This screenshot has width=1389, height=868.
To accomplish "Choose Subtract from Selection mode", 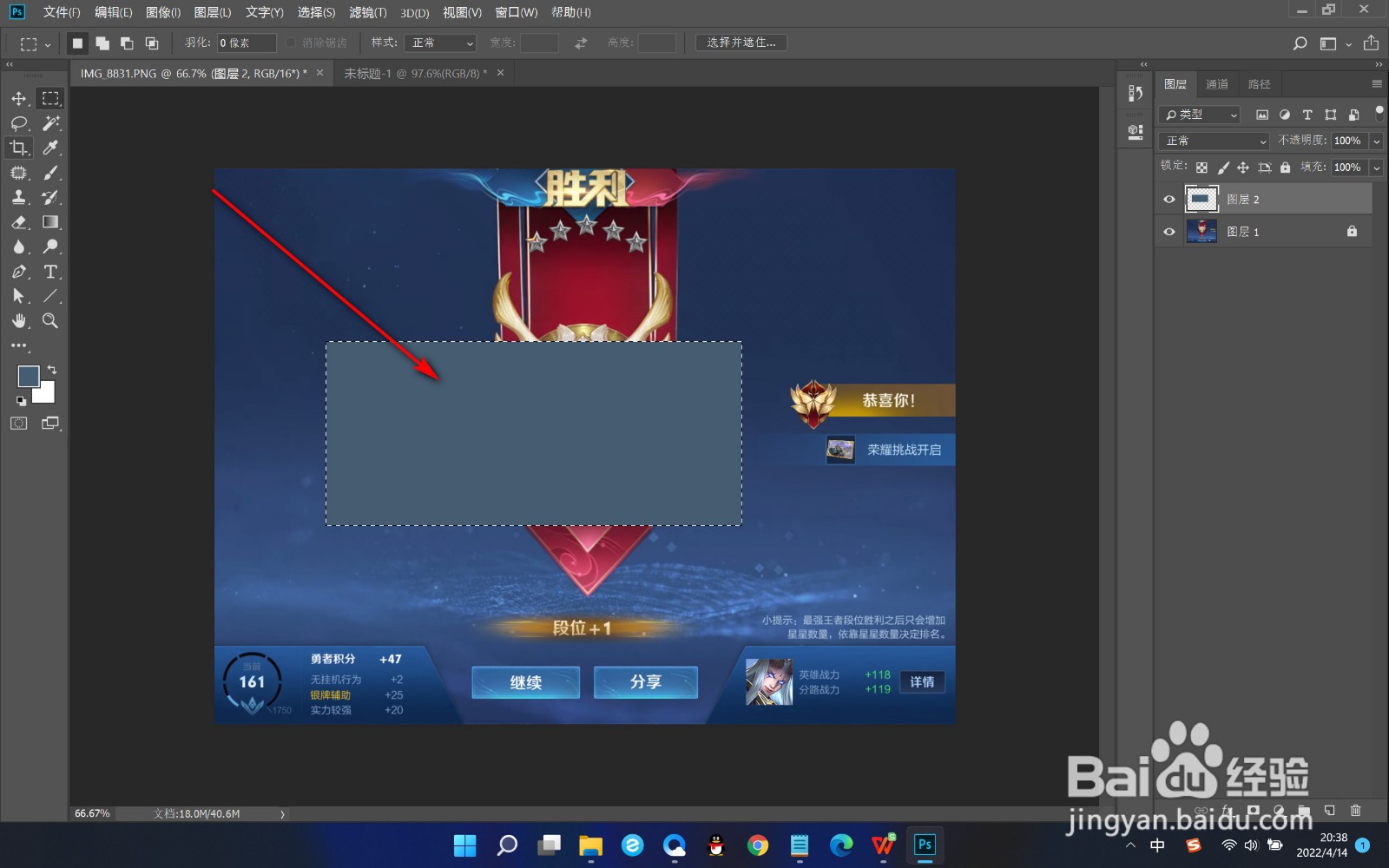I will [x=127, y=43].
